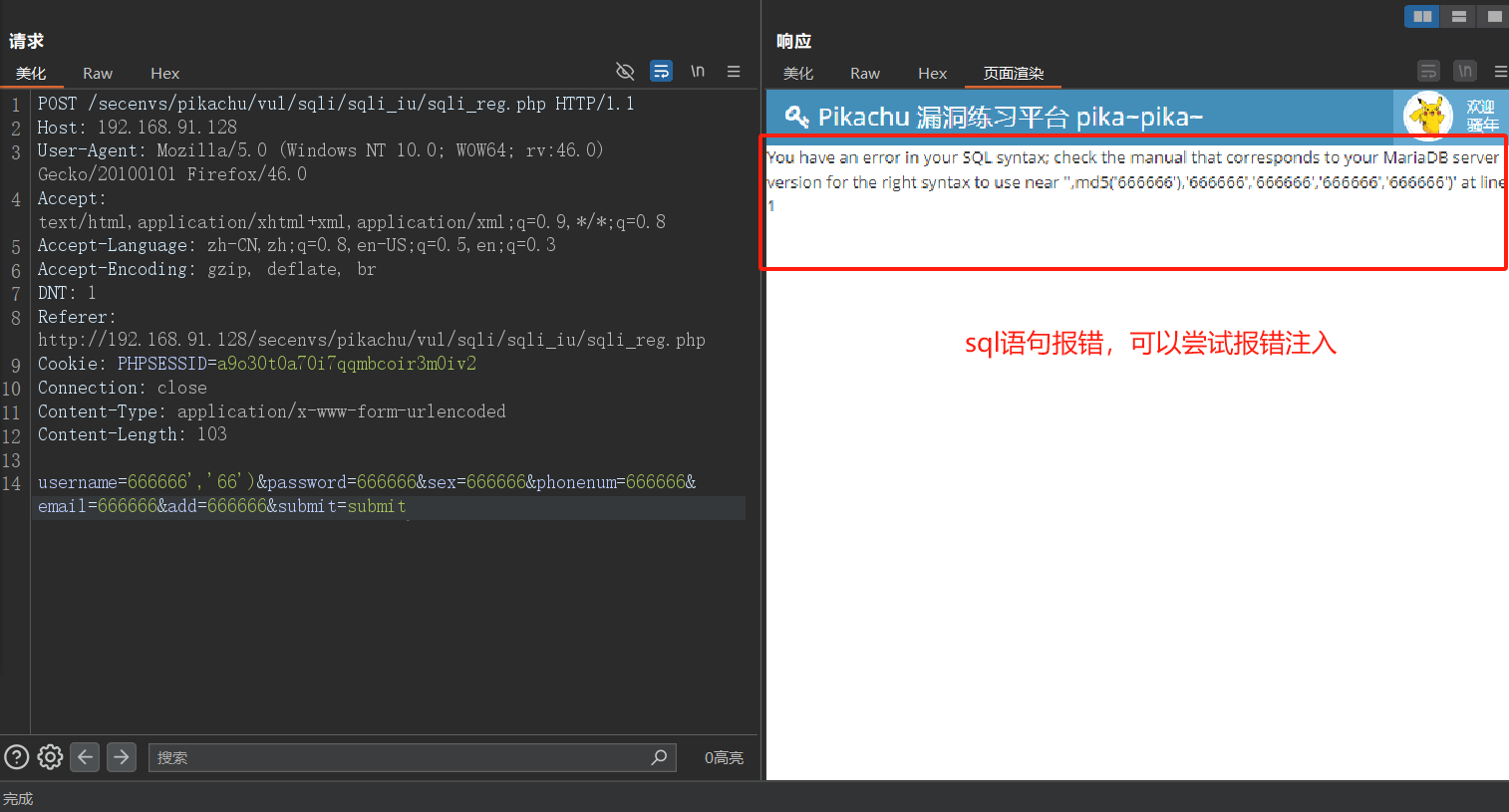This screenshot has height=812, width=1509.
Task: Click the Pikachu key logo icon
Action: point(796,117)
